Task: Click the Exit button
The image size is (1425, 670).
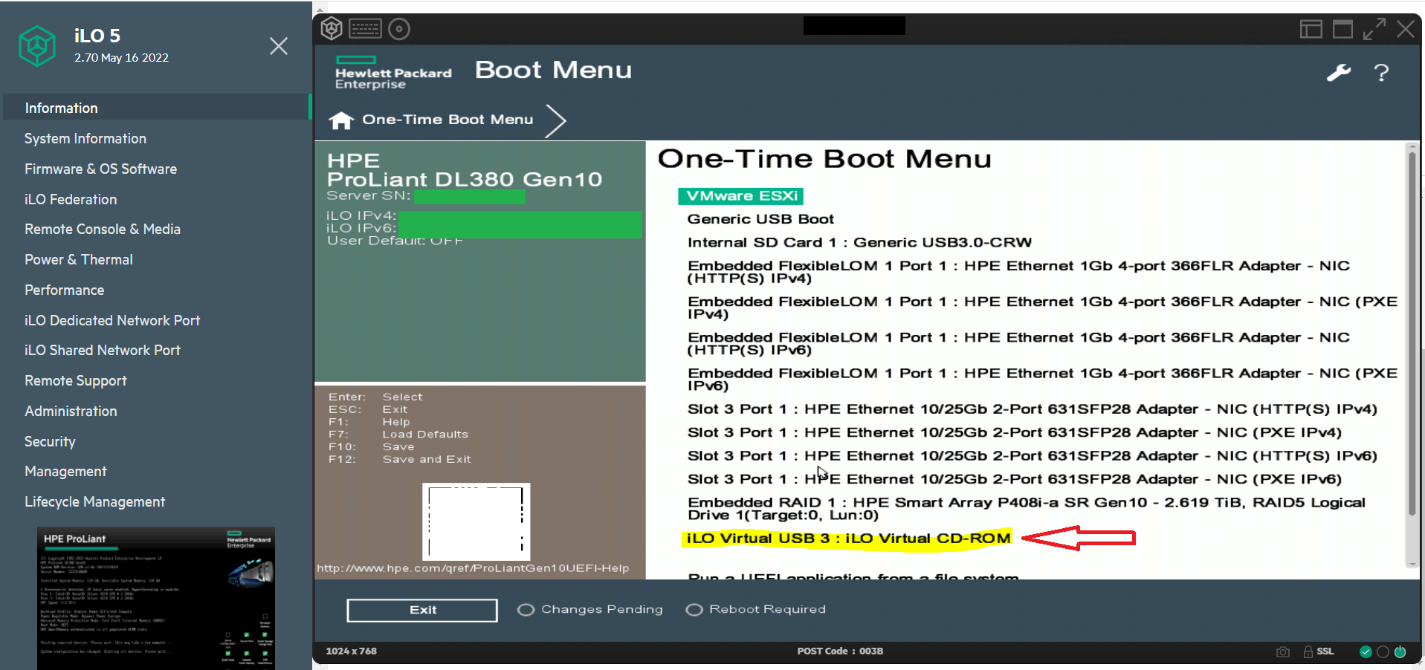Action: pos(422,610)
